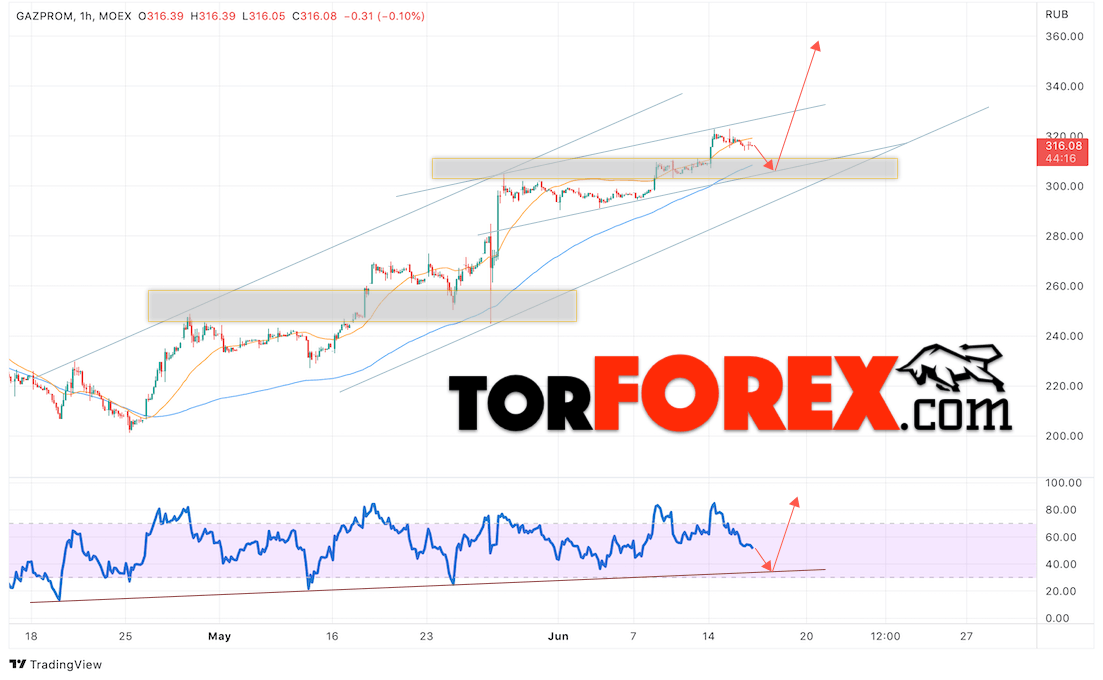The image size is (1103, 680).
Task: Click the RUB currency label
Action: pos(1057,14)
